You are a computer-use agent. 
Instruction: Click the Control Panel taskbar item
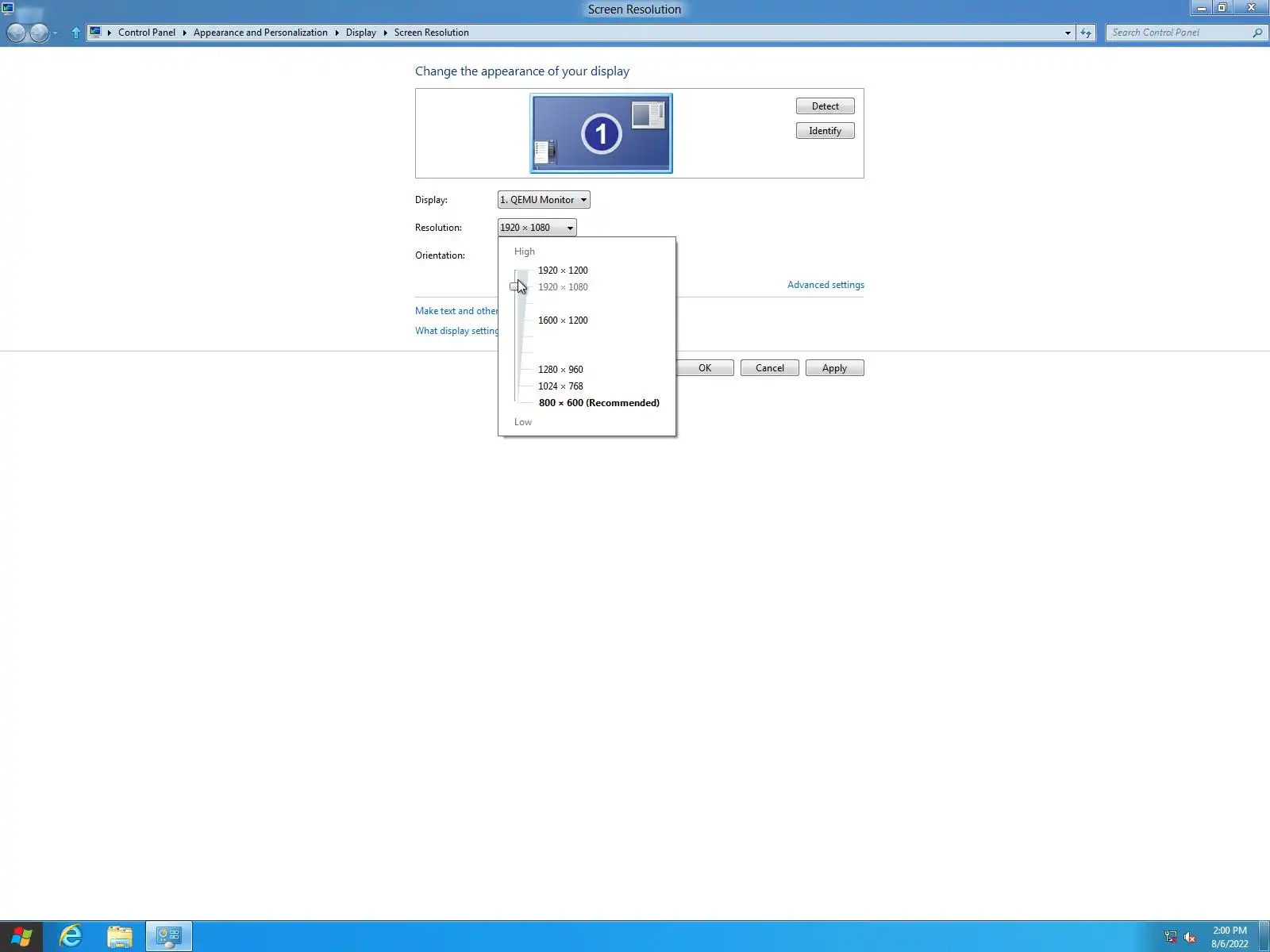point(168,937)
